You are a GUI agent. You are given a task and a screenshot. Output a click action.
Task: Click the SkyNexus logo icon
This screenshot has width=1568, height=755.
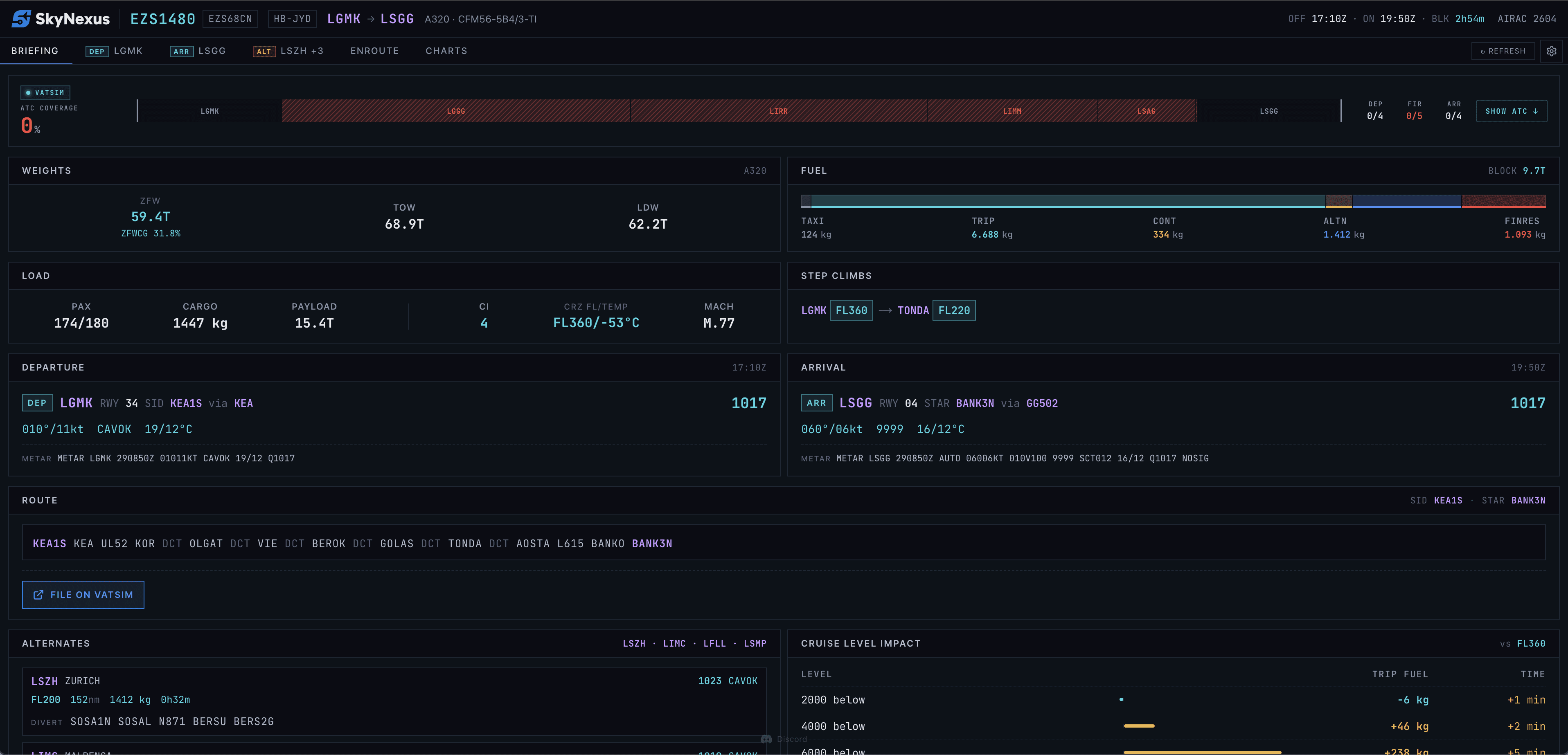click(21, 19)
